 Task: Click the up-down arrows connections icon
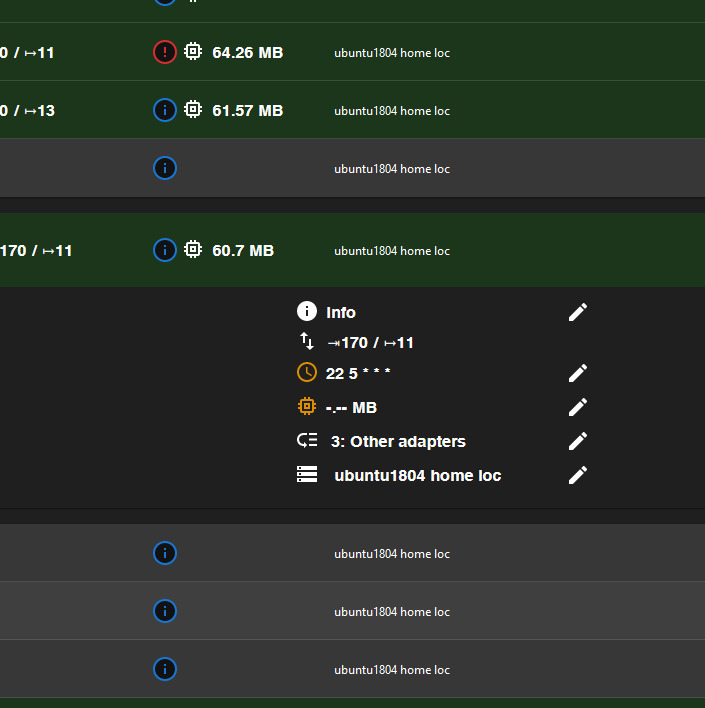click(x=307, y=341)
